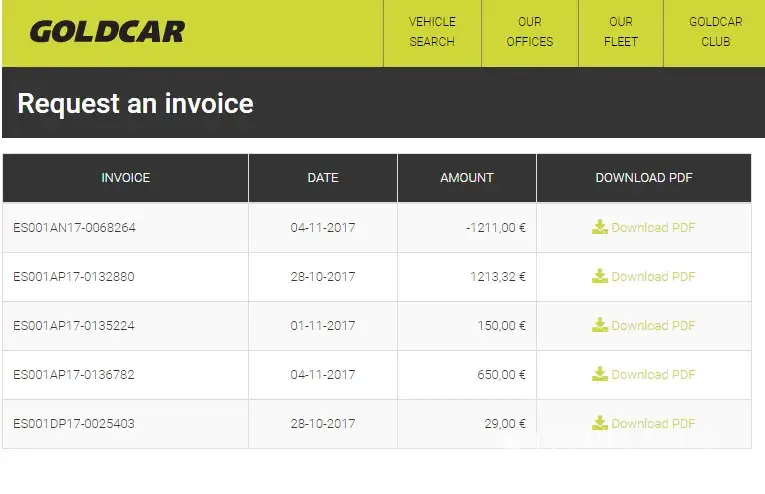
Task: Click date 28-10-2017 in ES001AP17-0132880 row
Action: 322,277
